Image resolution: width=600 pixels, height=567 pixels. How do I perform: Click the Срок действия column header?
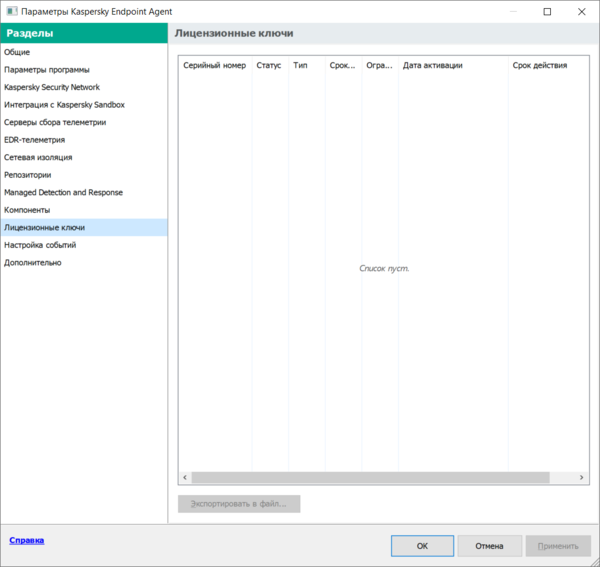(x=548, y=65)
